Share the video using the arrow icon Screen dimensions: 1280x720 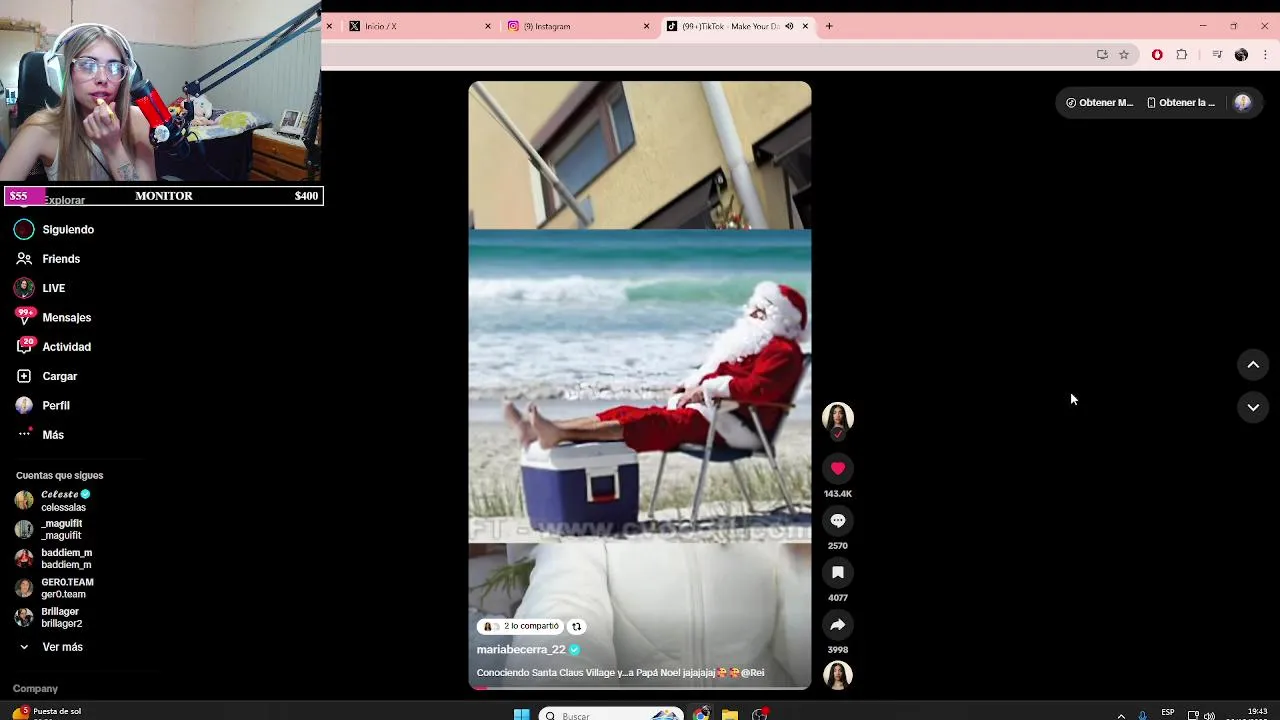838,624
